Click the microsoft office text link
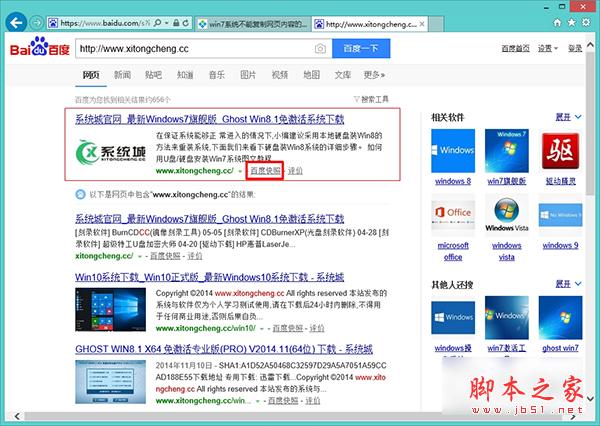Viewport: 600px width, 426px height. (453, 251)
